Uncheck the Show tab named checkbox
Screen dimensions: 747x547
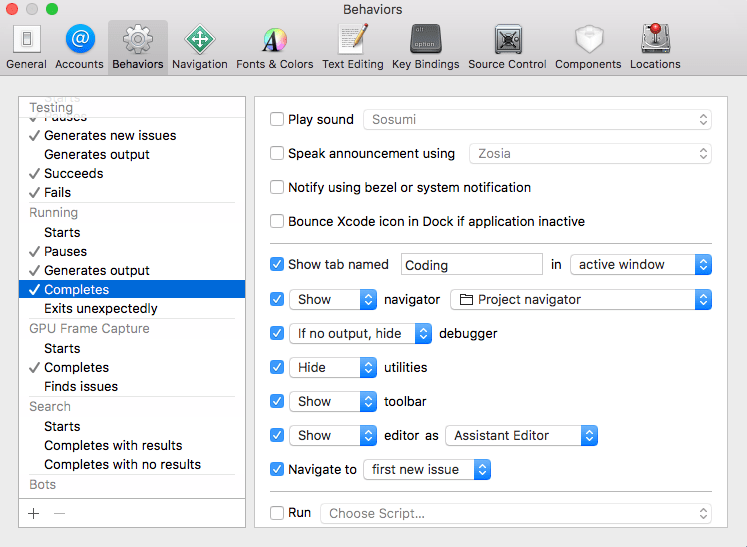point(277,265)
